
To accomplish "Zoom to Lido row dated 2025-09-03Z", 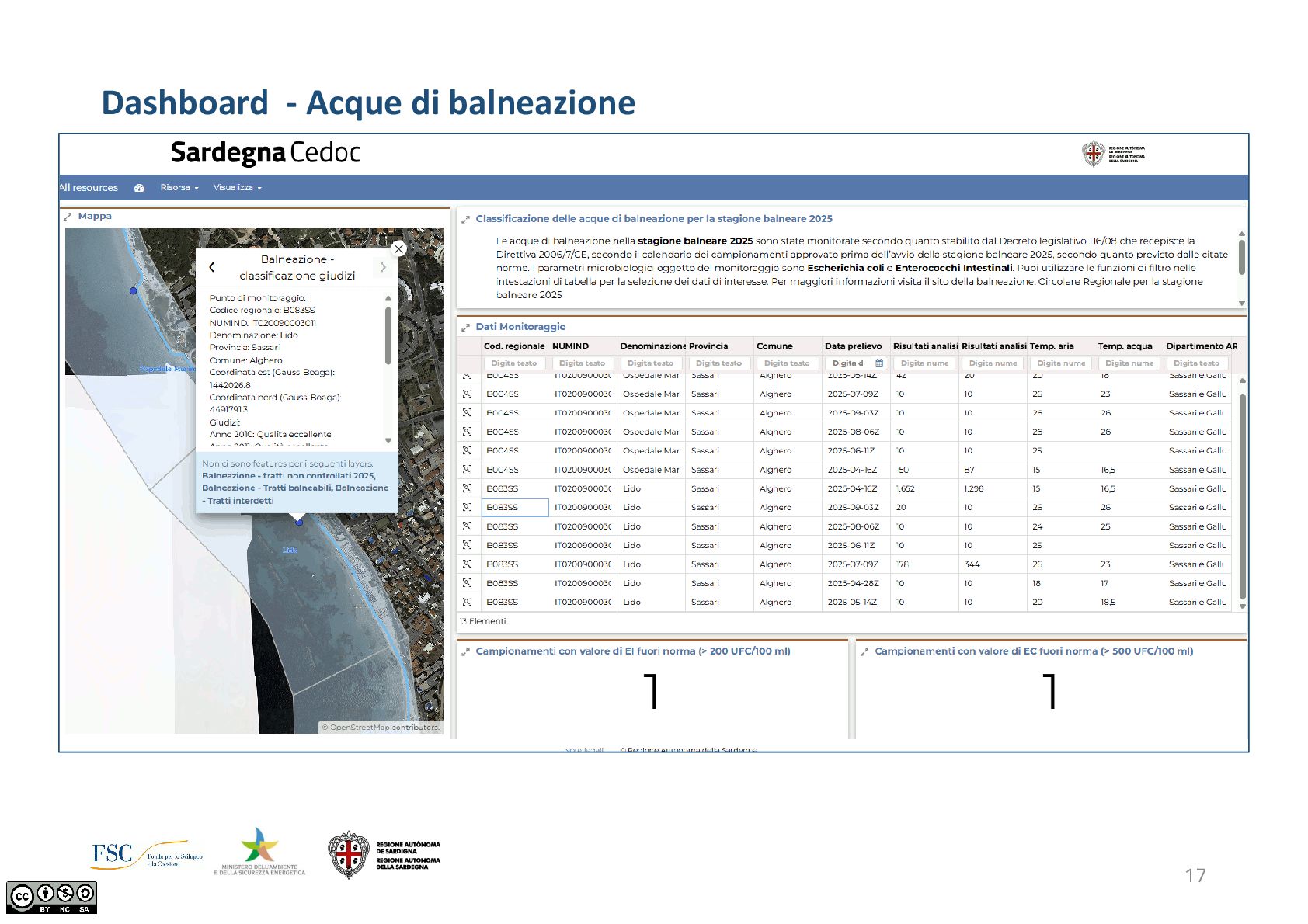I will point(467,507).
